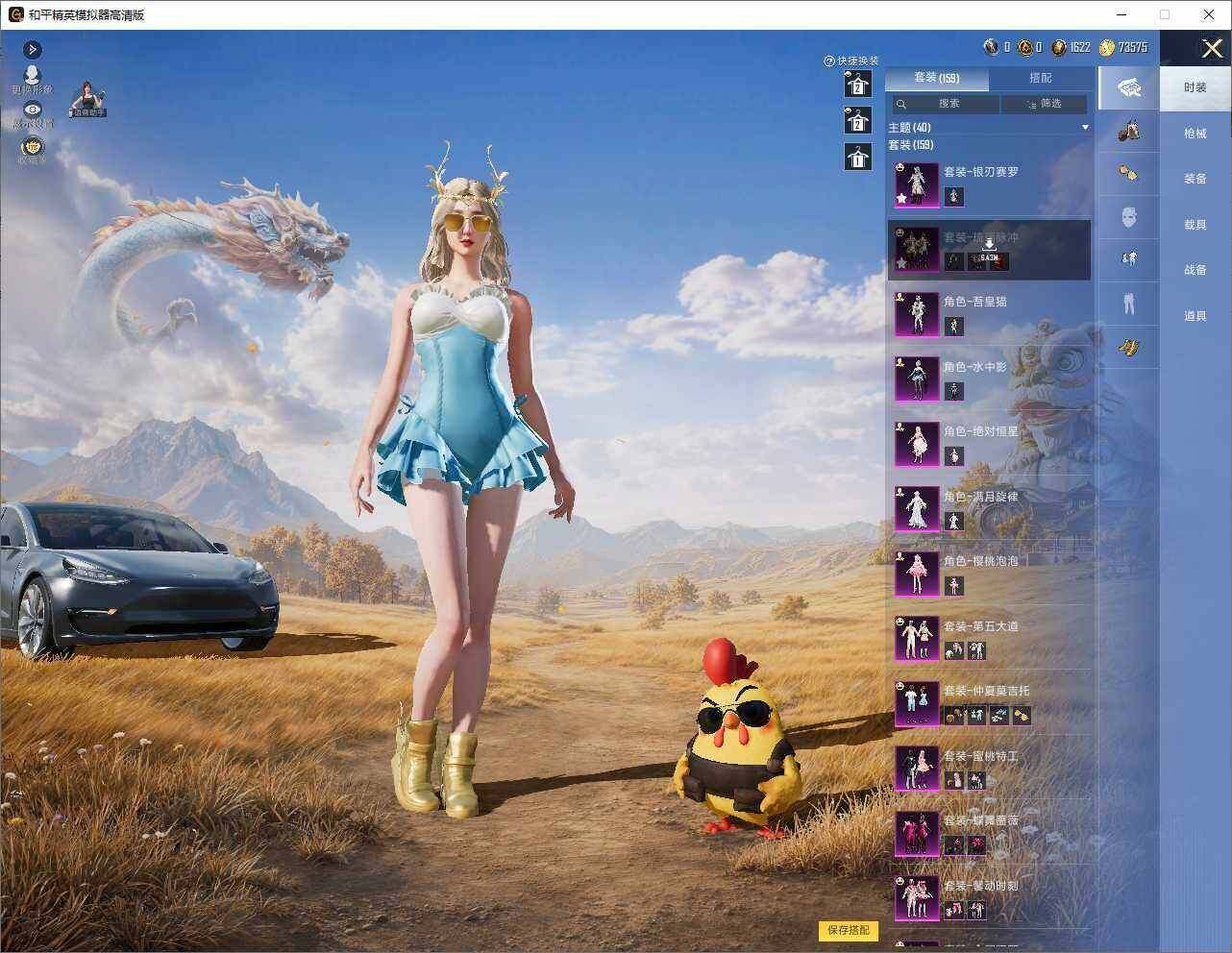1232x953 pixels.
Task: Click first item icon under 套装-蜜桃特工
Action: [x=953, y=781]
